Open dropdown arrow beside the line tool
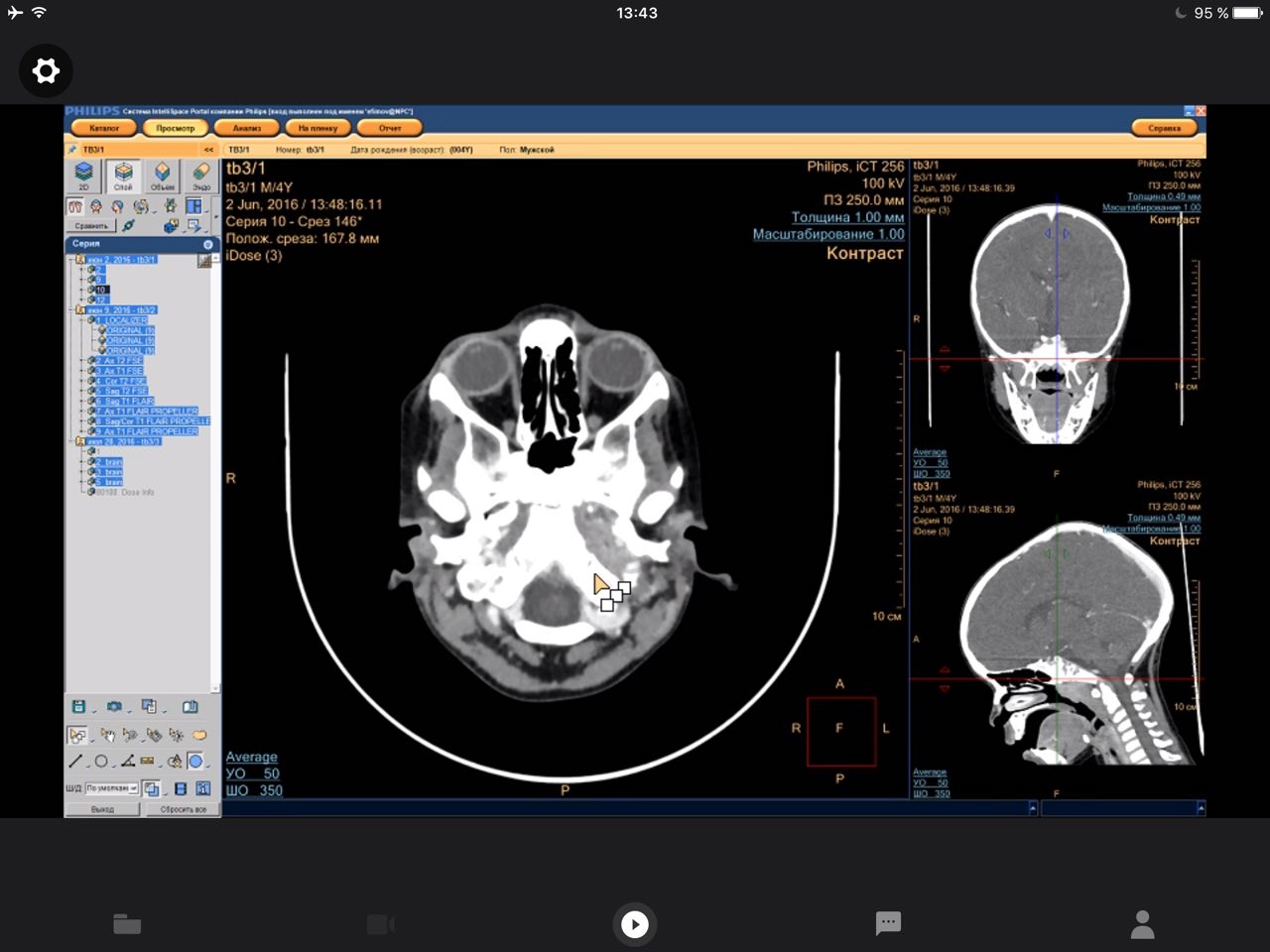1270x952 pixels. [88, 766]
